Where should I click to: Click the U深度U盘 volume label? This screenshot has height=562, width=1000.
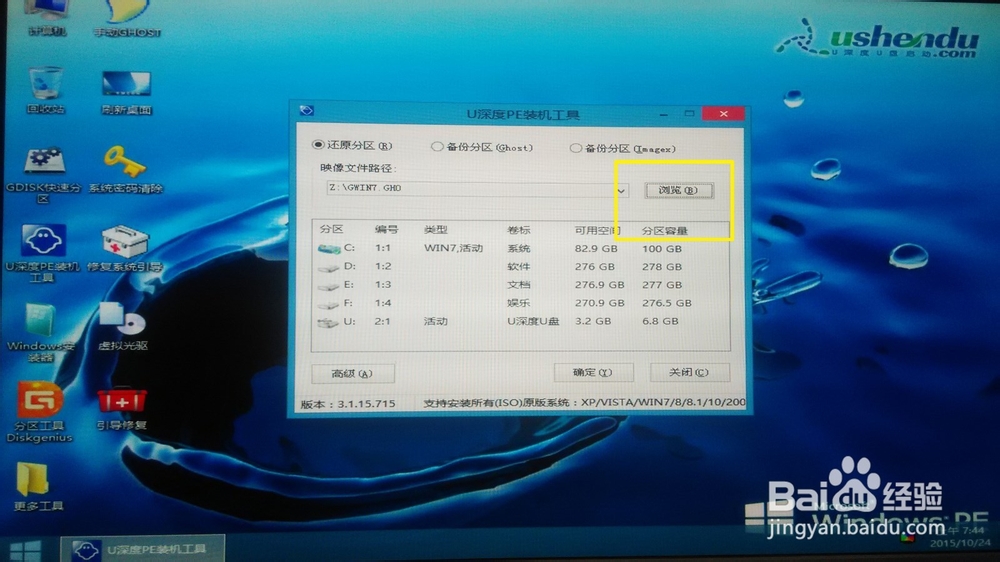[x=533, y=322]
